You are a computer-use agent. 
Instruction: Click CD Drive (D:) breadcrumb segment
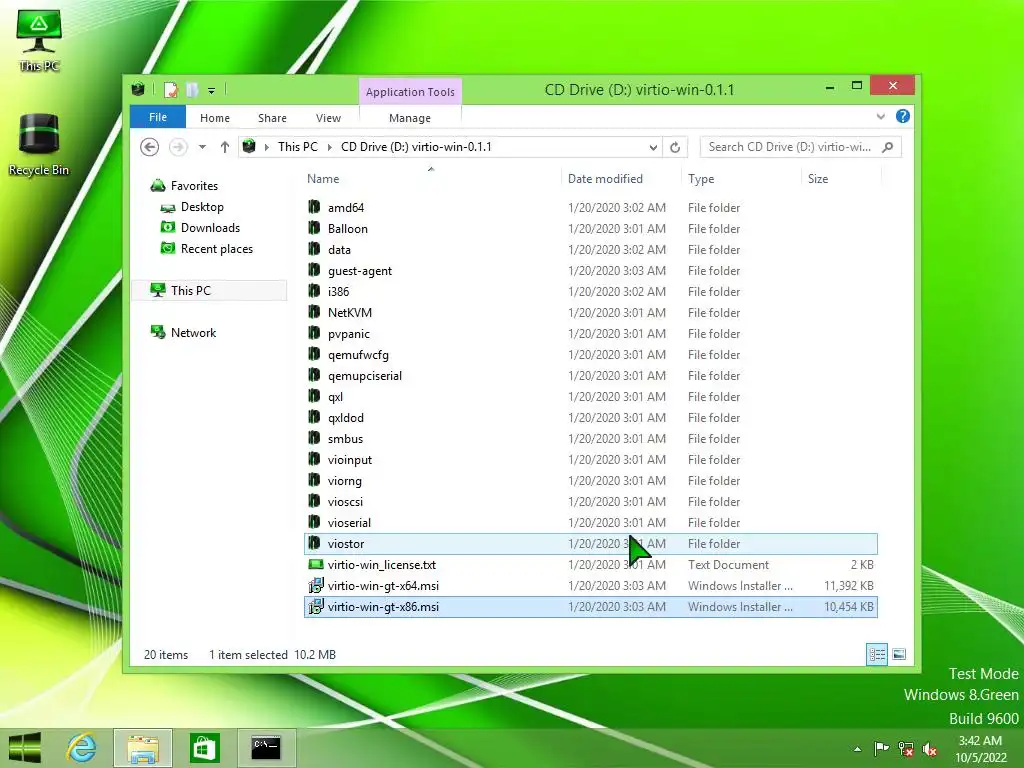click(x=416, y=147)
